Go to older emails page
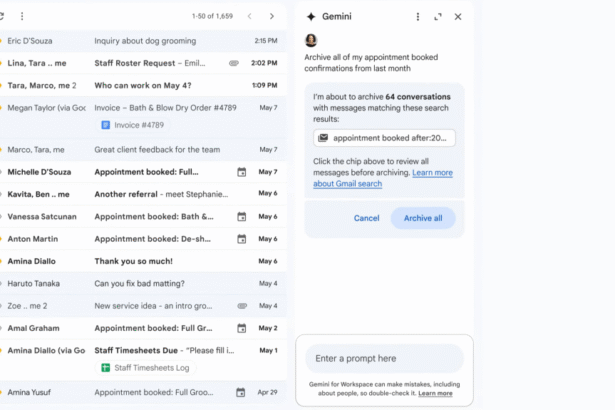This screenshot has width=615, height=410. point(272,16)
